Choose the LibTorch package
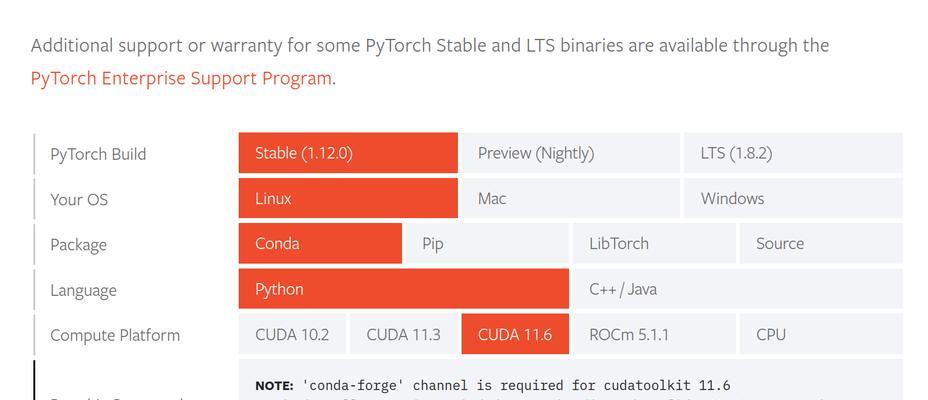 coord(654,243)
